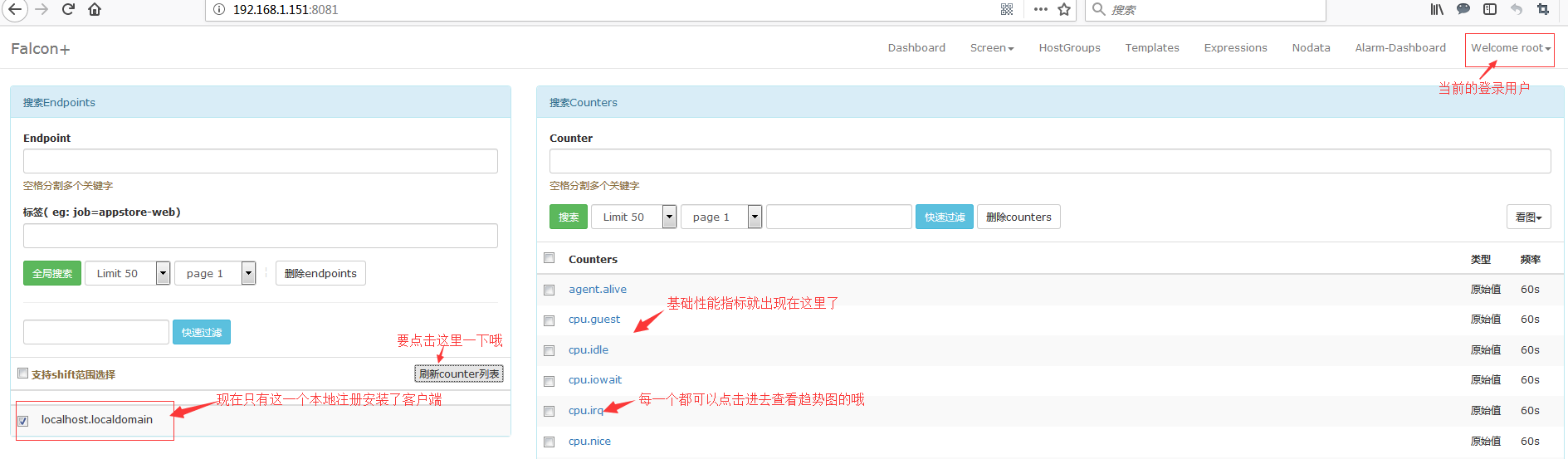This screenshot has height=459, width=1568.
Task: Go to HostGroups in the navigation bar
Action: pos(1069,48)
